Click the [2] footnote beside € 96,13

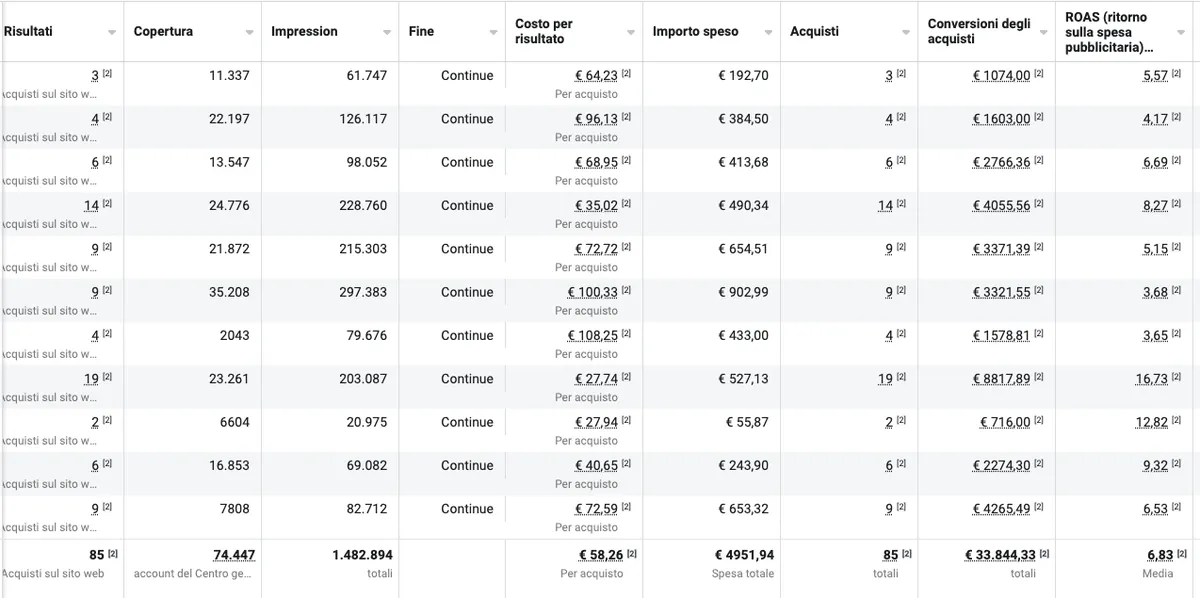tap(627, 117)
